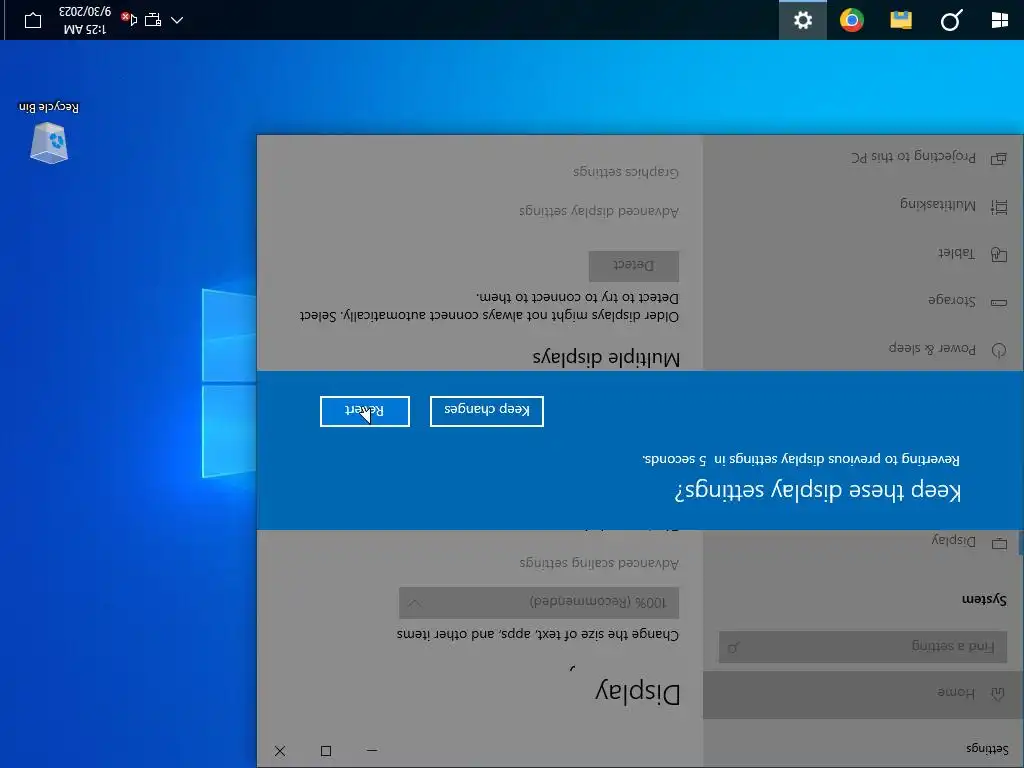The height and width of the screenshot is (768, 1024).
Task: Minimize the Settings window
Action: pyautogui.click(x=372, y=750)
